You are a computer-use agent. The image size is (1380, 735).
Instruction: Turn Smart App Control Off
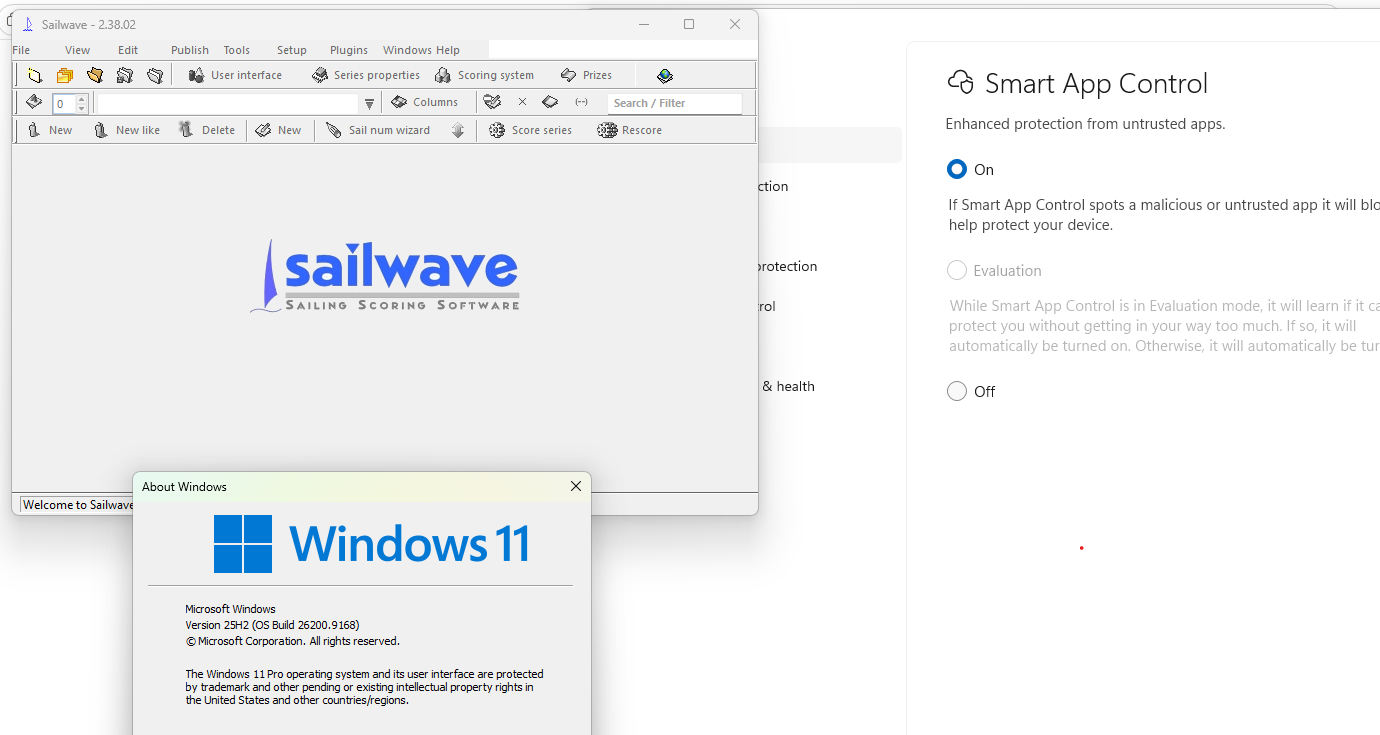(x=957, y=391)
